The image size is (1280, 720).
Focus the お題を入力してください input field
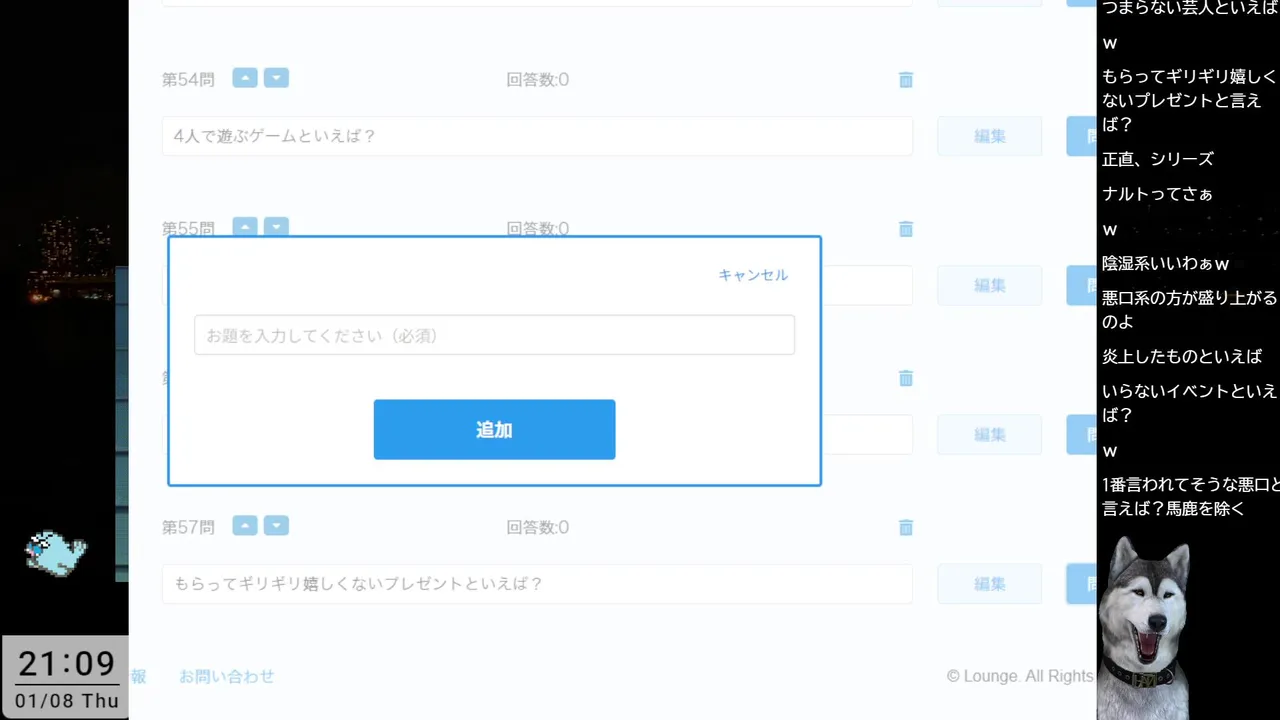494,335
